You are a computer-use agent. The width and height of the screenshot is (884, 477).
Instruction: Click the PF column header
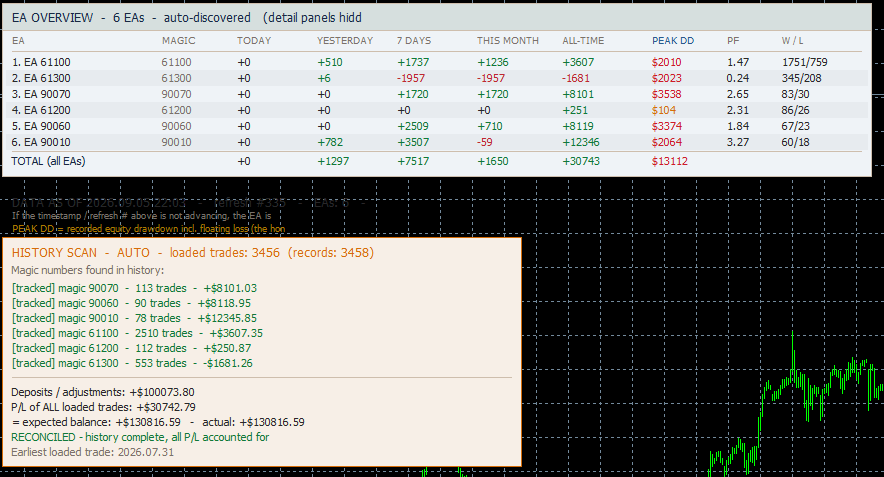[733, 41]
